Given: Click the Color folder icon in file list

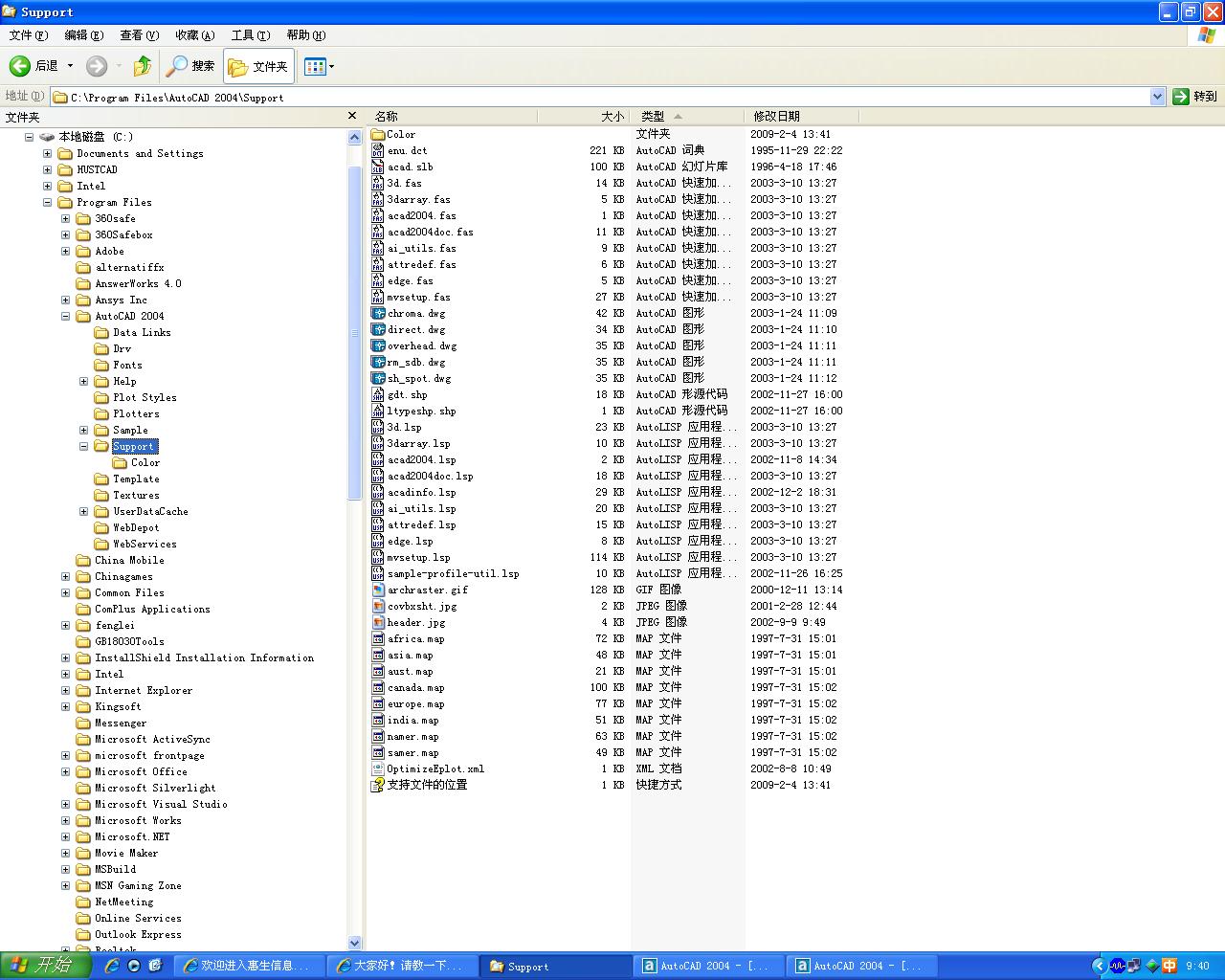Looking at the screenshot, I should pos(377,134).
